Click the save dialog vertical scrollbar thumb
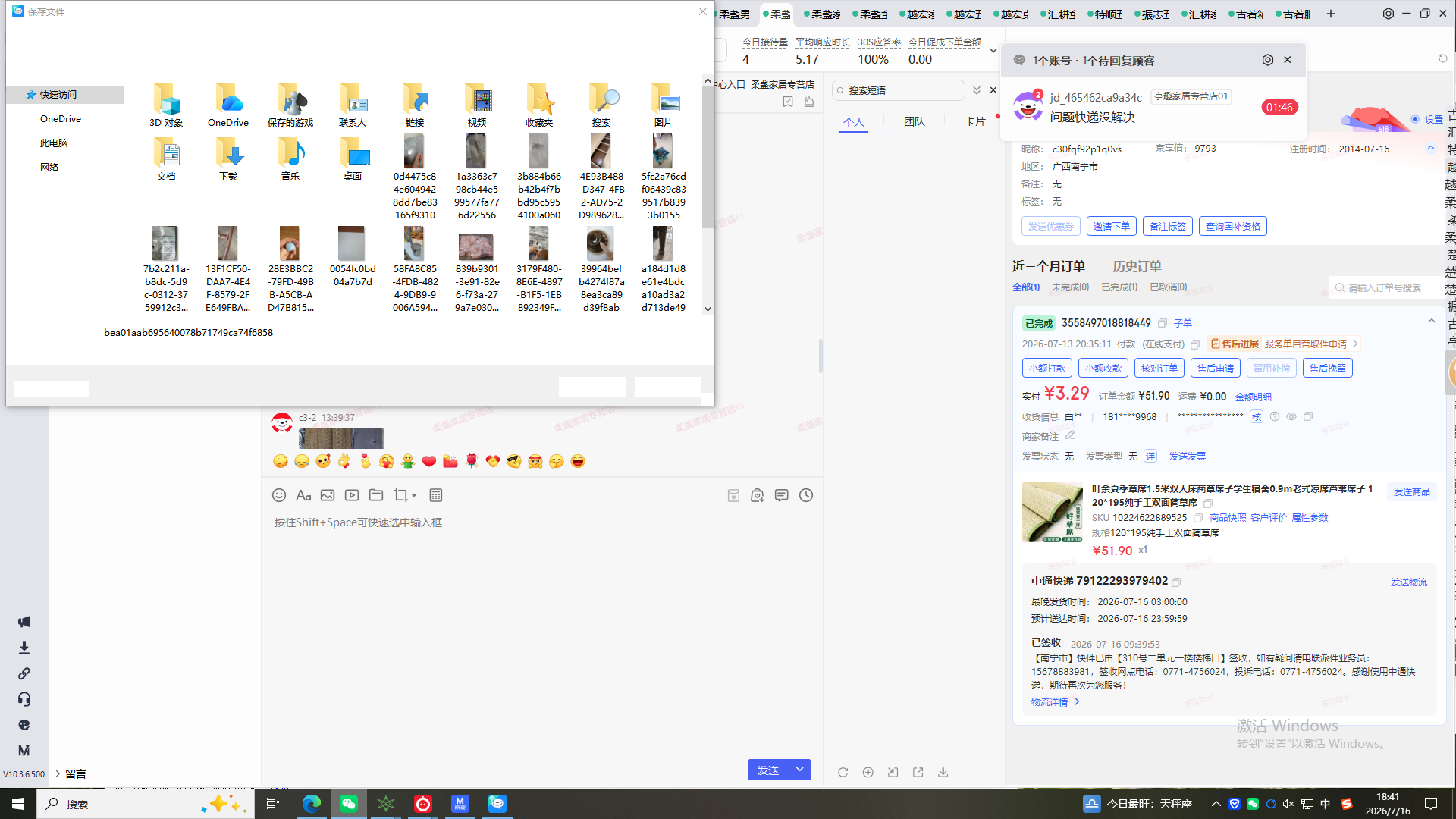Image resolution: width=1456 pixels, height=819 pixels. (x=707, y=158)
